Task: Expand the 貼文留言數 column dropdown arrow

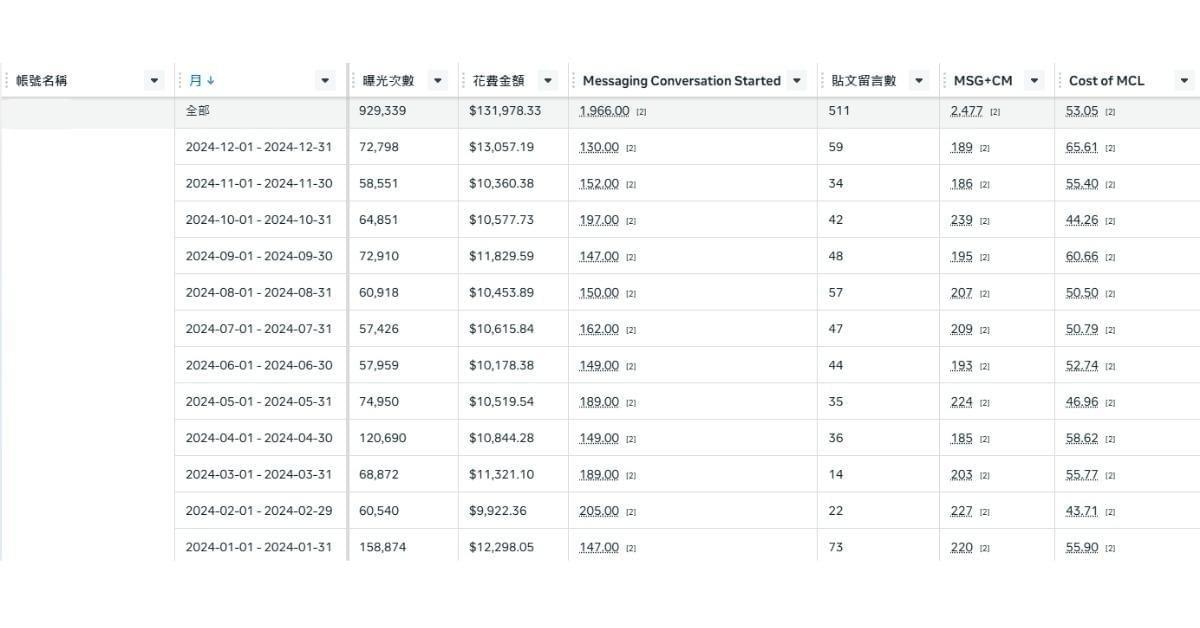Action: (x=920, y=81)
